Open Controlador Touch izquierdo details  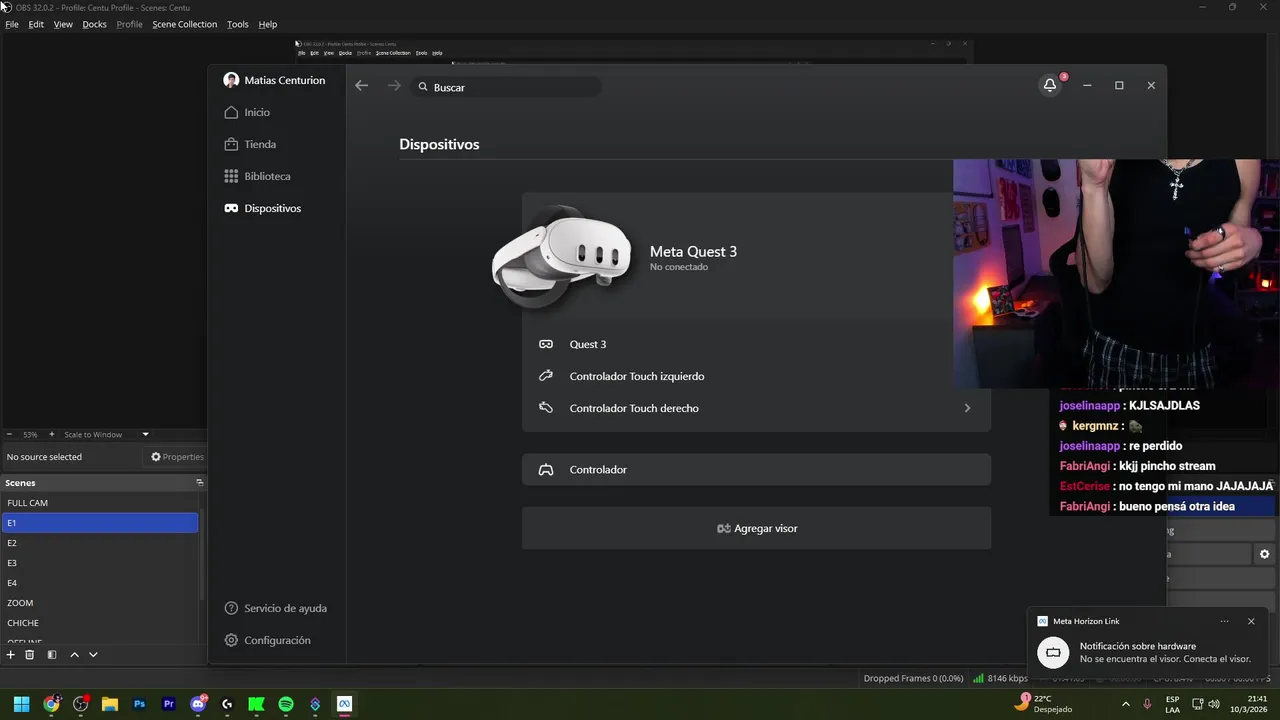click(x=756, y=376)
